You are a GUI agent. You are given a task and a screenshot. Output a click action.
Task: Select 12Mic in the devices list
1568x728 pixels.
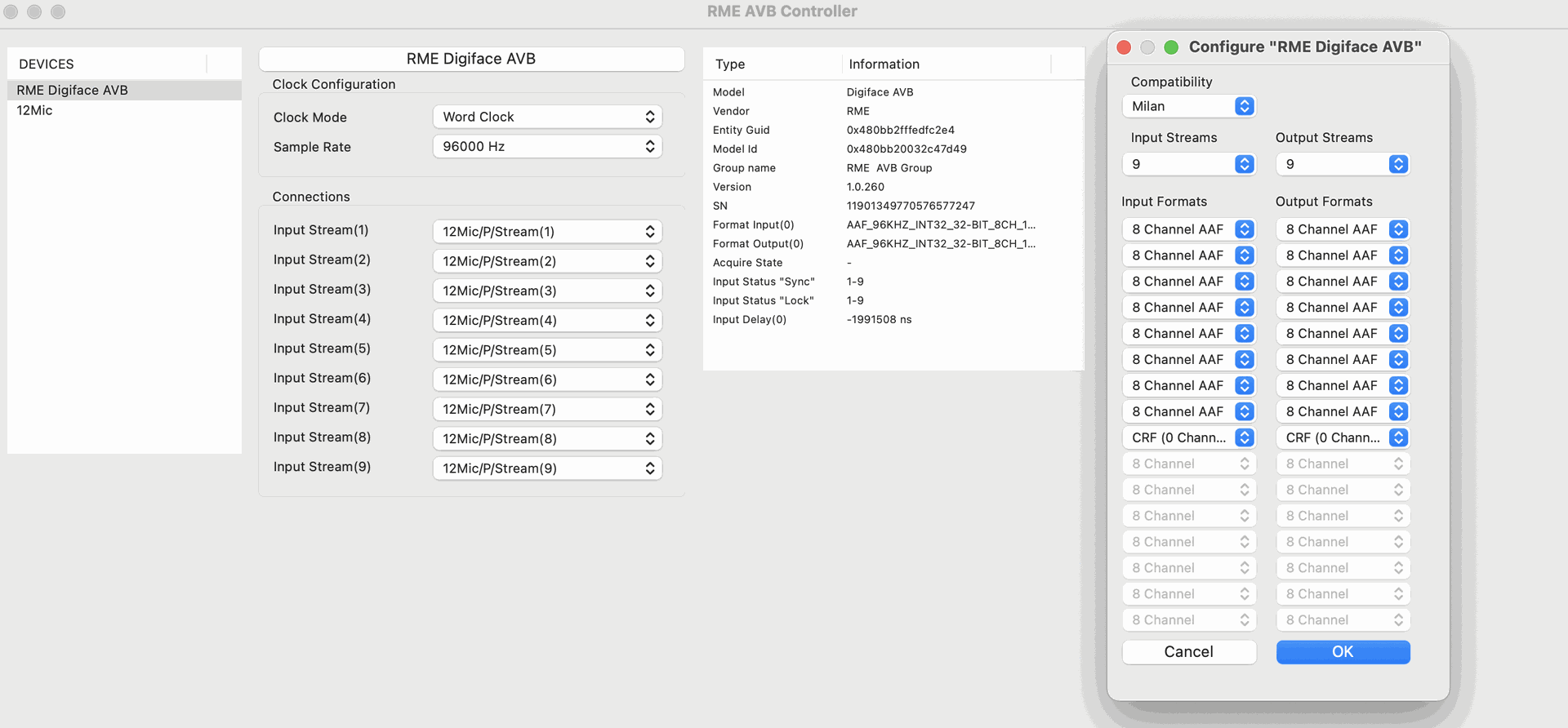pos(35,110)
